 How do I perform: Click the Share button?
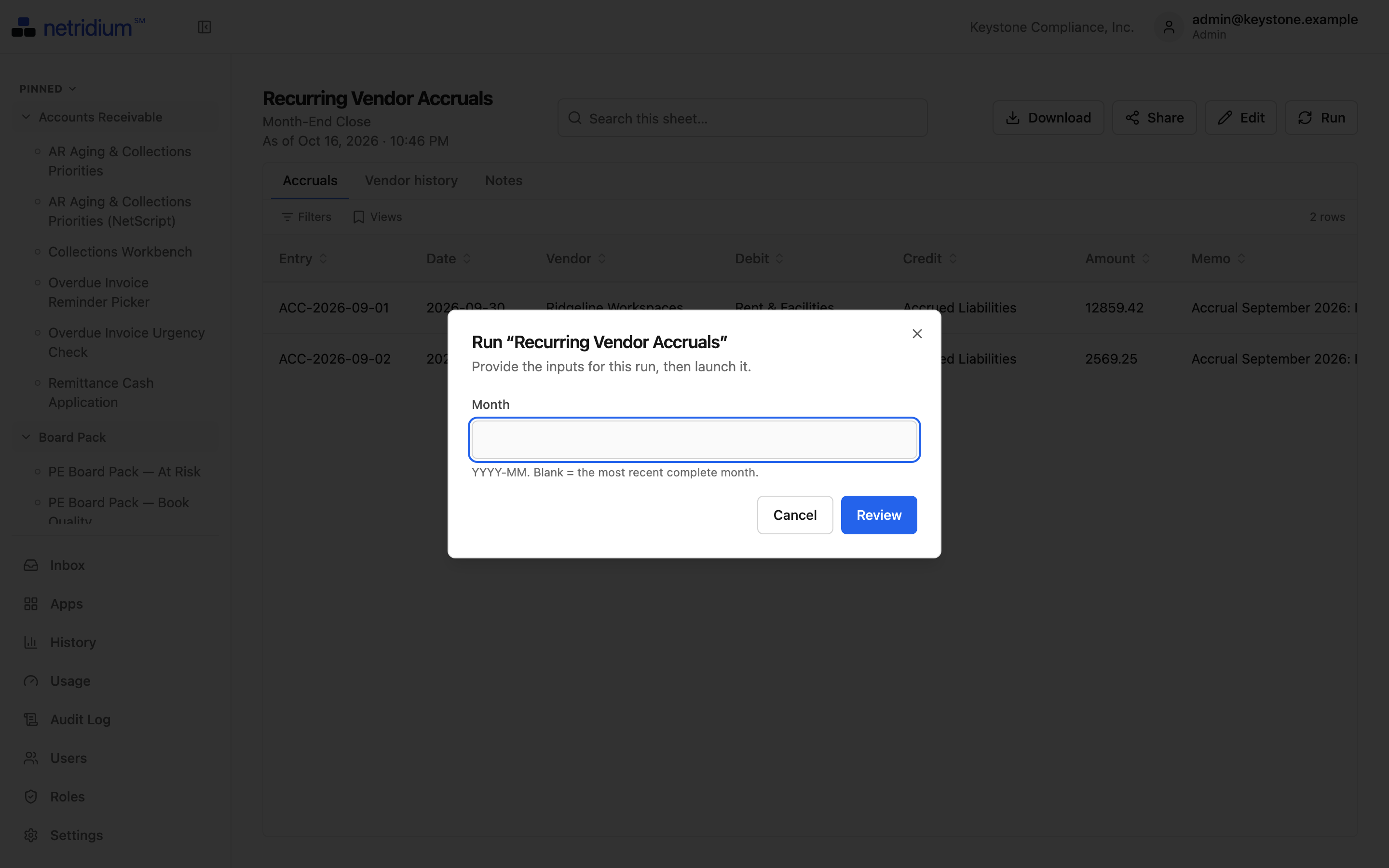click(1154, 118)
